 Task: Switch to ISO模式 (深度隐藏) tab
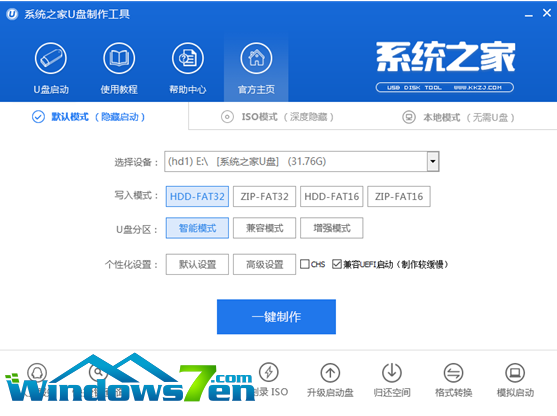click(277, 117)
